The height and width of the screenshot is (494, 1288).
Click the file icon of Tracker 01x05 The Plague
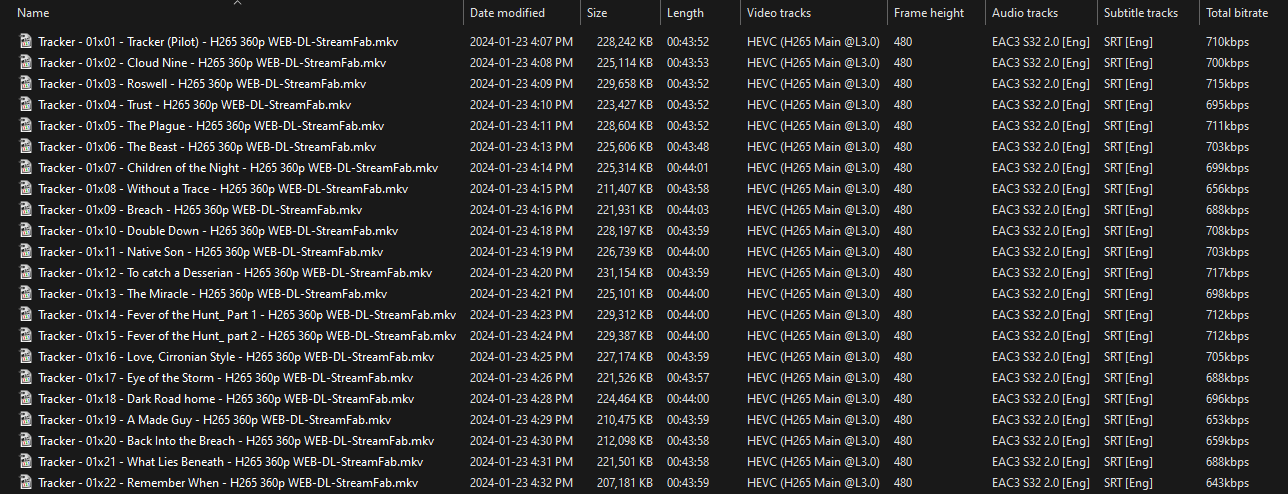click(26, 126)
